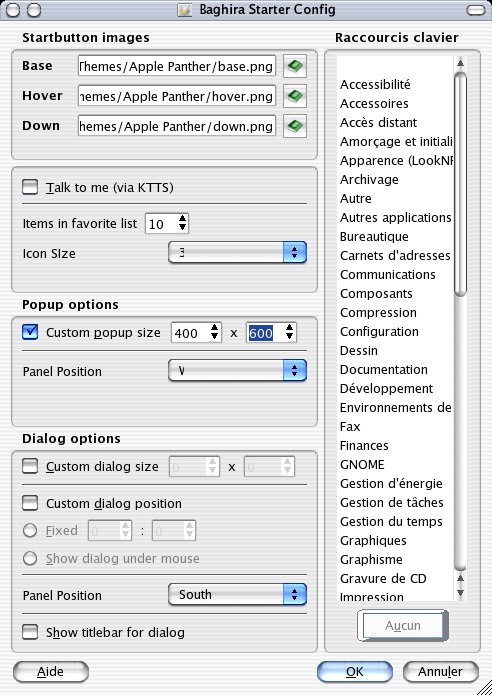Toggle Custom dialog position checkbox
This screenshot has height=695, width=492.
[30, 503]
